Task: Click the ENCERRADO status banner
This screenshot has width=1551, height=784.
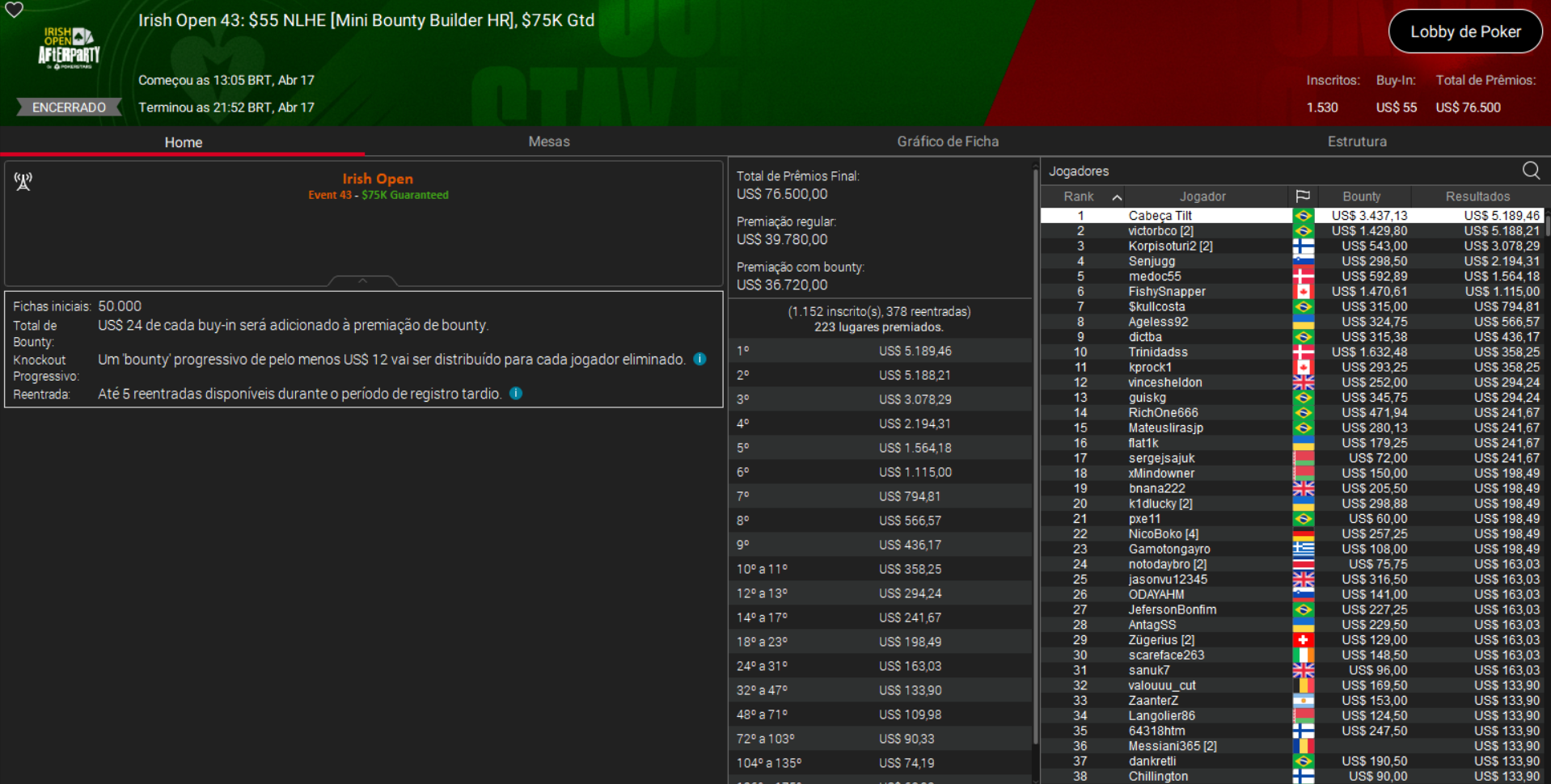Action: (x=68, y=107)
